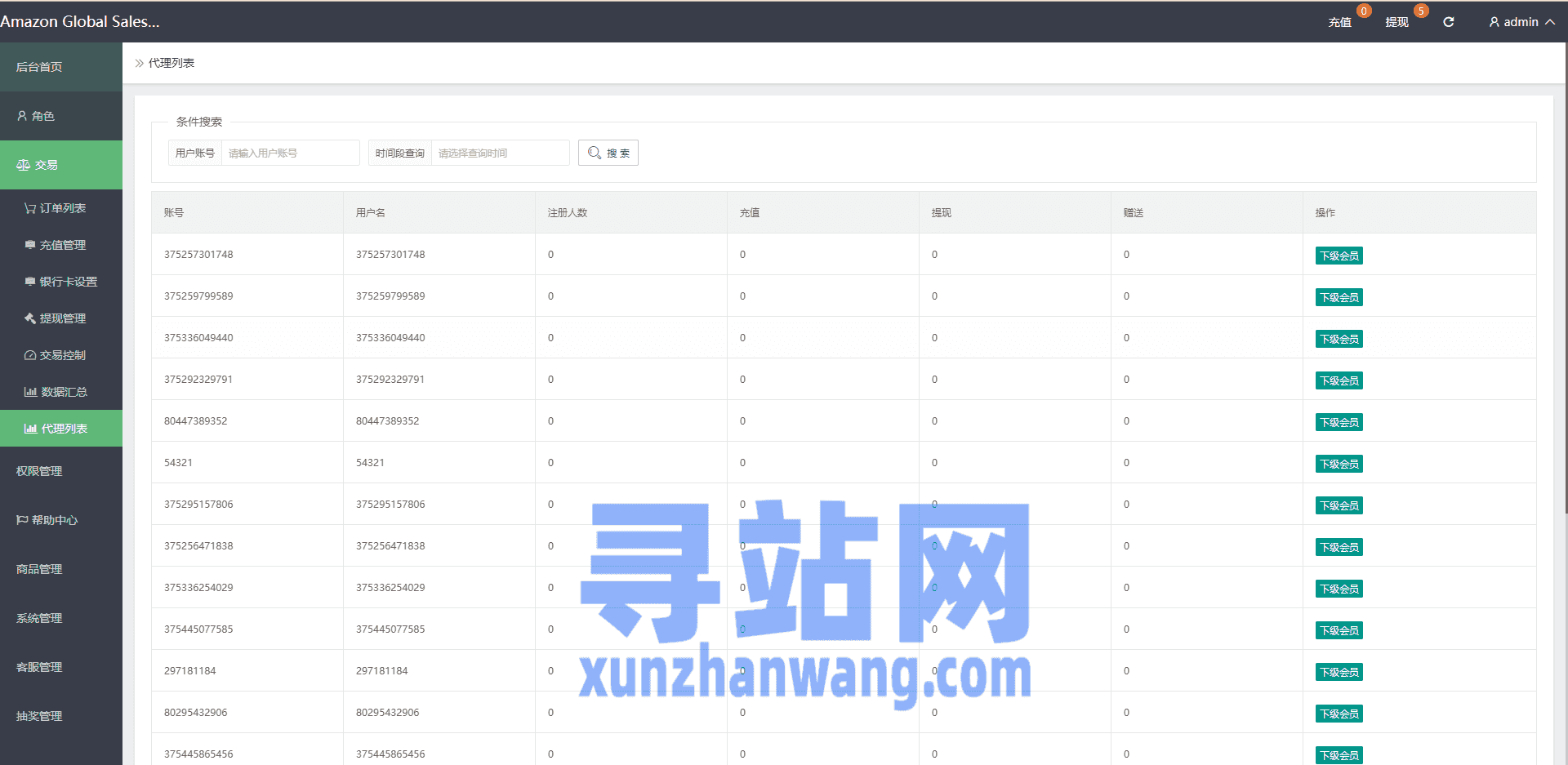Click 下级会员 for account 80447389352
The height and width of the screenshot is (765, 1568).
pyautogui.click(x=1339, y=422)
